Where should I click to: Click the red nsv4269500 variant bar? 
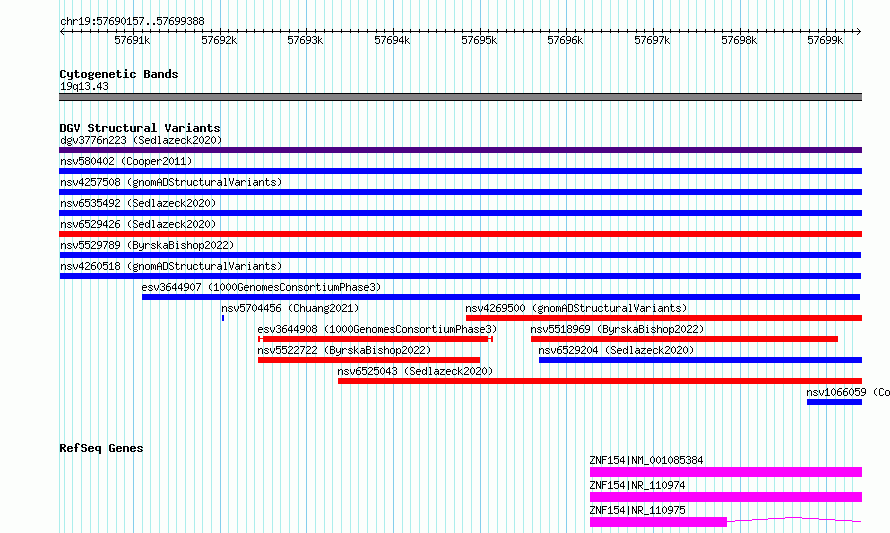(664, 318)
